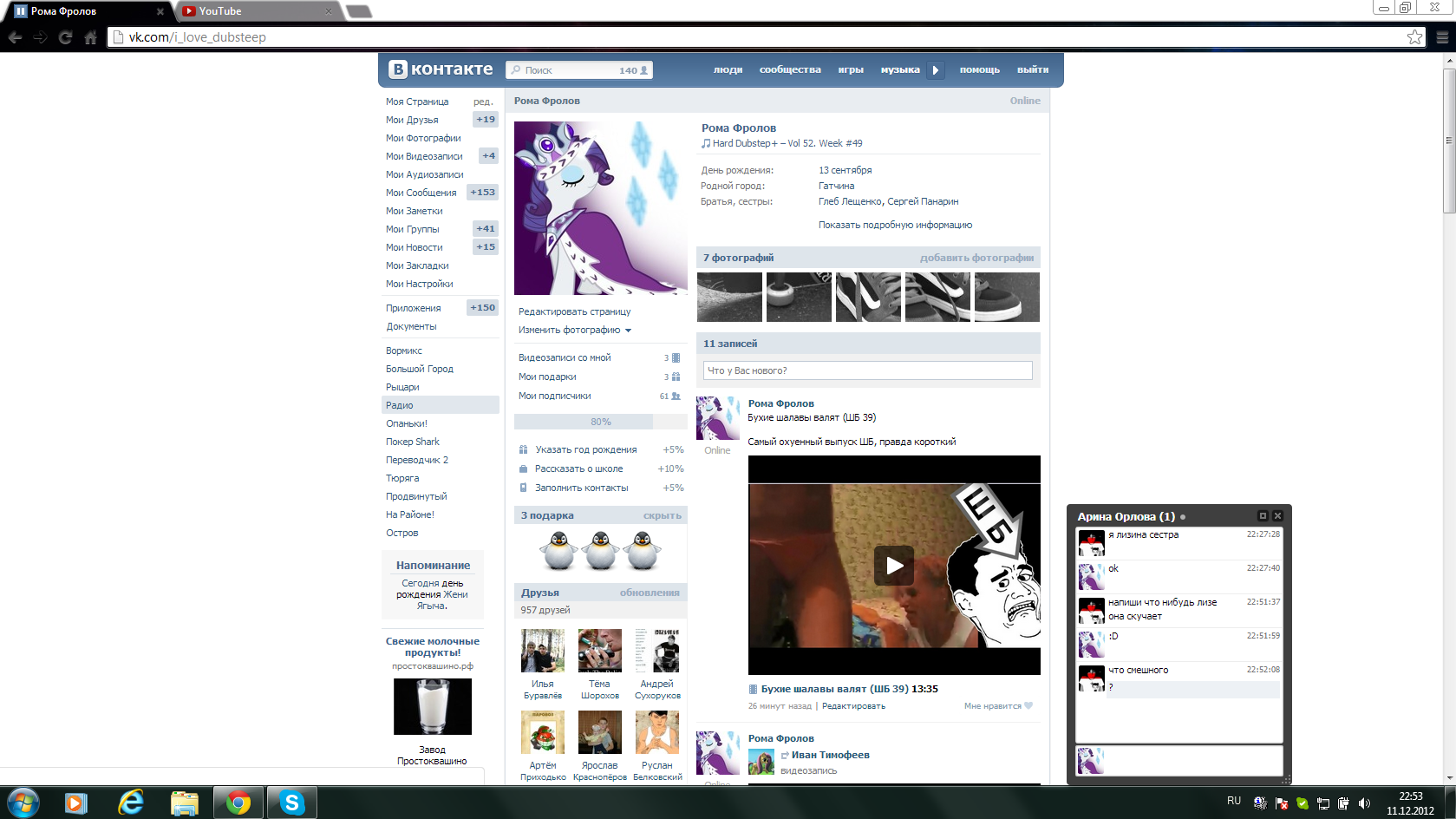Open игры in the top menu
This screenshot has width=1456, height=819.
coord(851,70)
